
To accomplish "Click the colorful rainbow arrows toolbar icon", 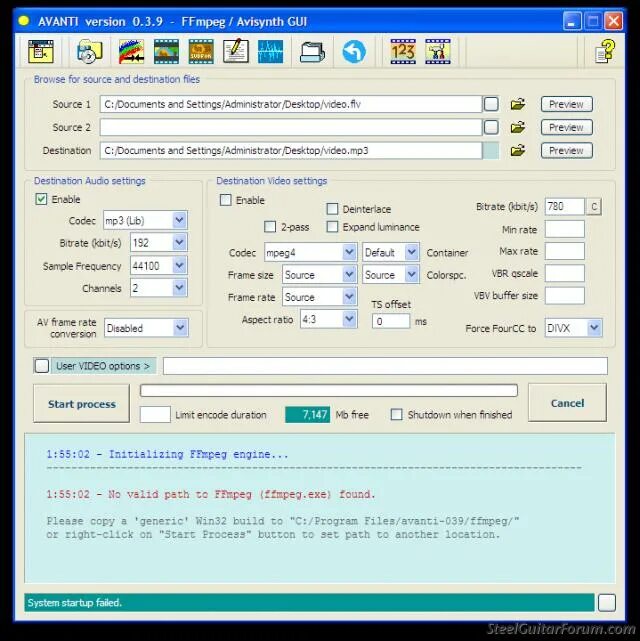I will (131, 52).
